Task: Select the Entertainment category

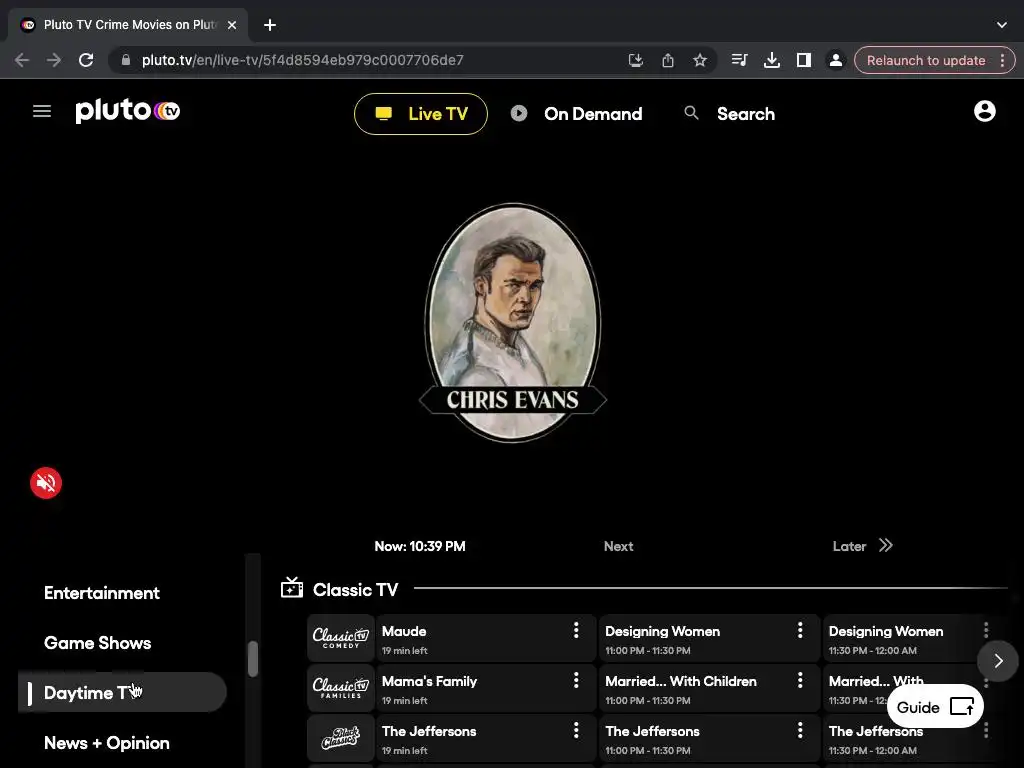Action: (102, 593)
